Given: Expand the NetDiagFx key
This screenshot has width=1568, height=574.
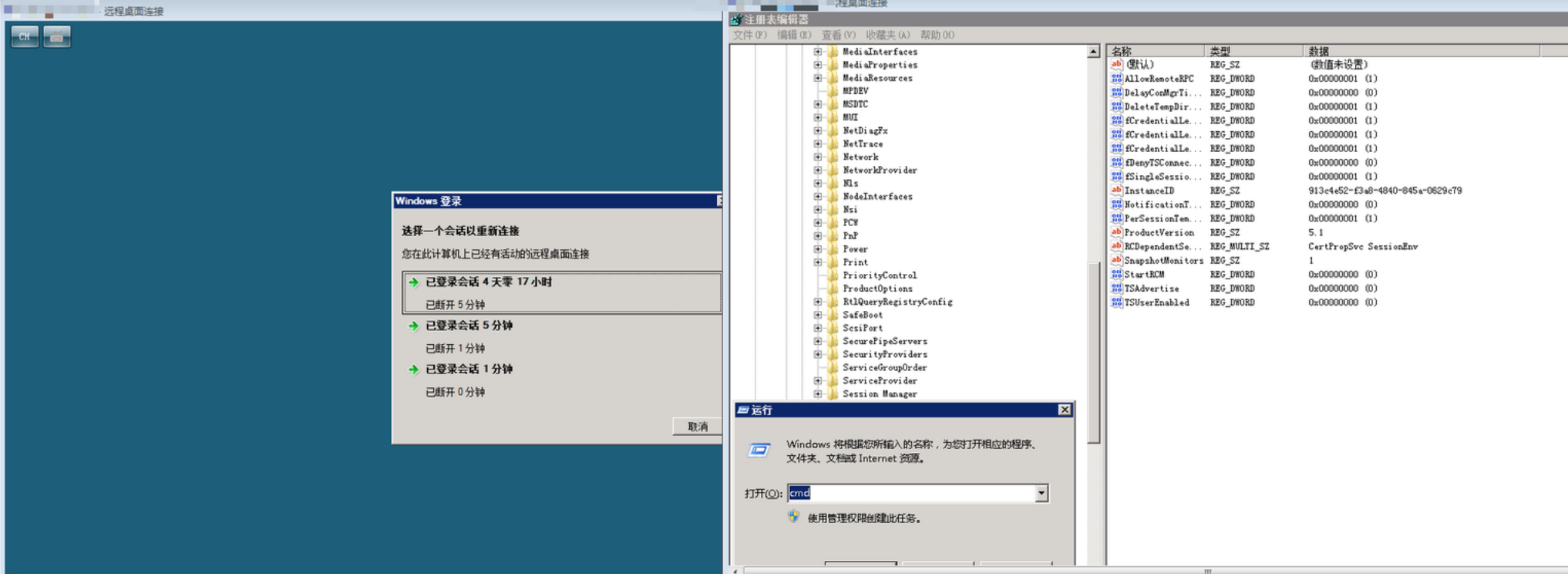Looking at the screenshot, I should coord(818,130).
